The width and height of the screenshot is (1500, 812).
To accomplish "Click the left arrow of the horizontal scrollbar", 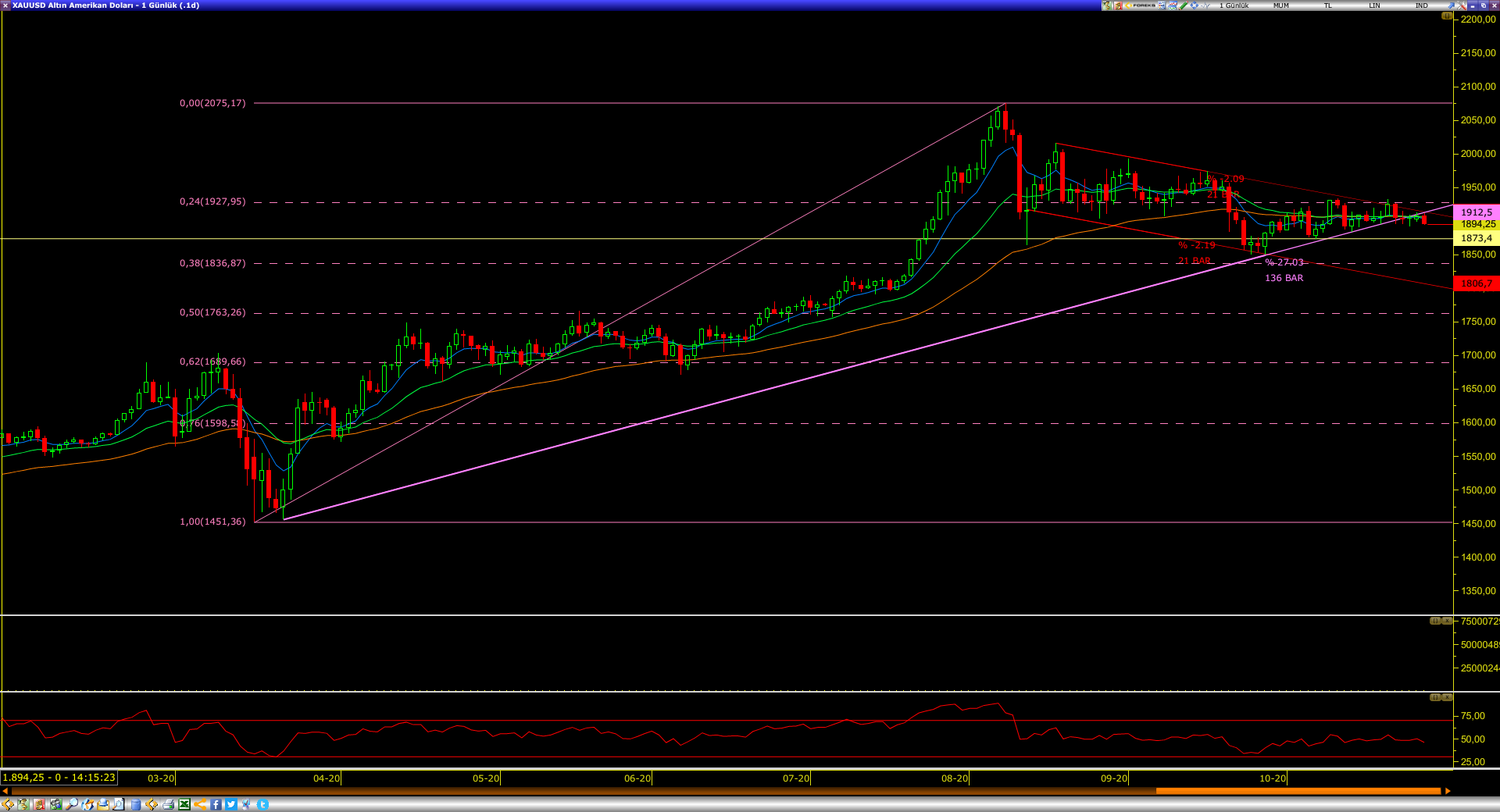I will tap(5, 791).
